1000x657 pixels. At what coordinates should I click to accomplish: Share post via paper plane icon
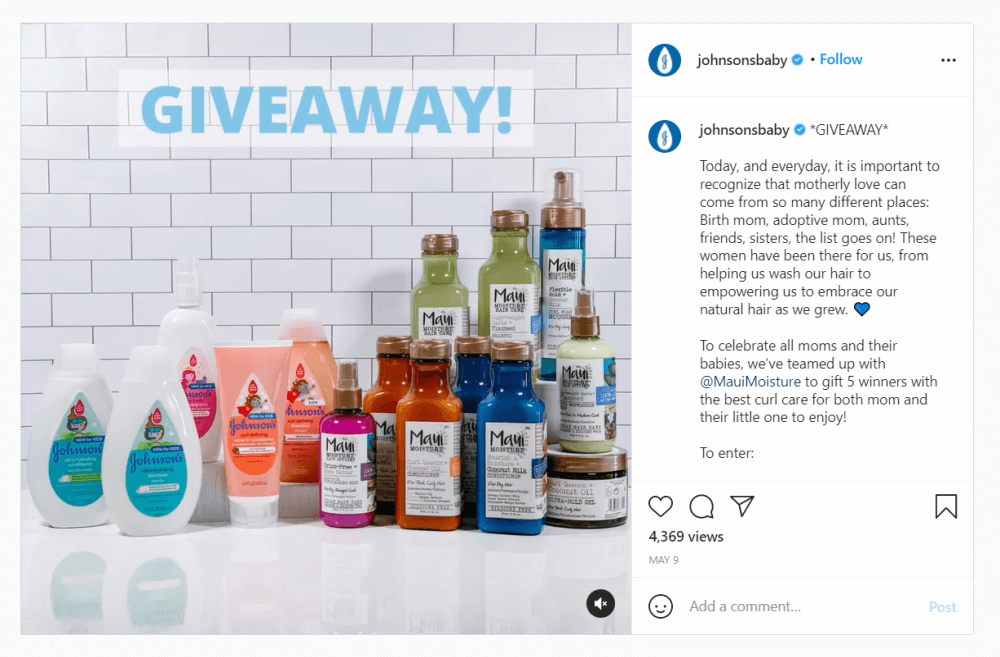[x=742, y=506]
